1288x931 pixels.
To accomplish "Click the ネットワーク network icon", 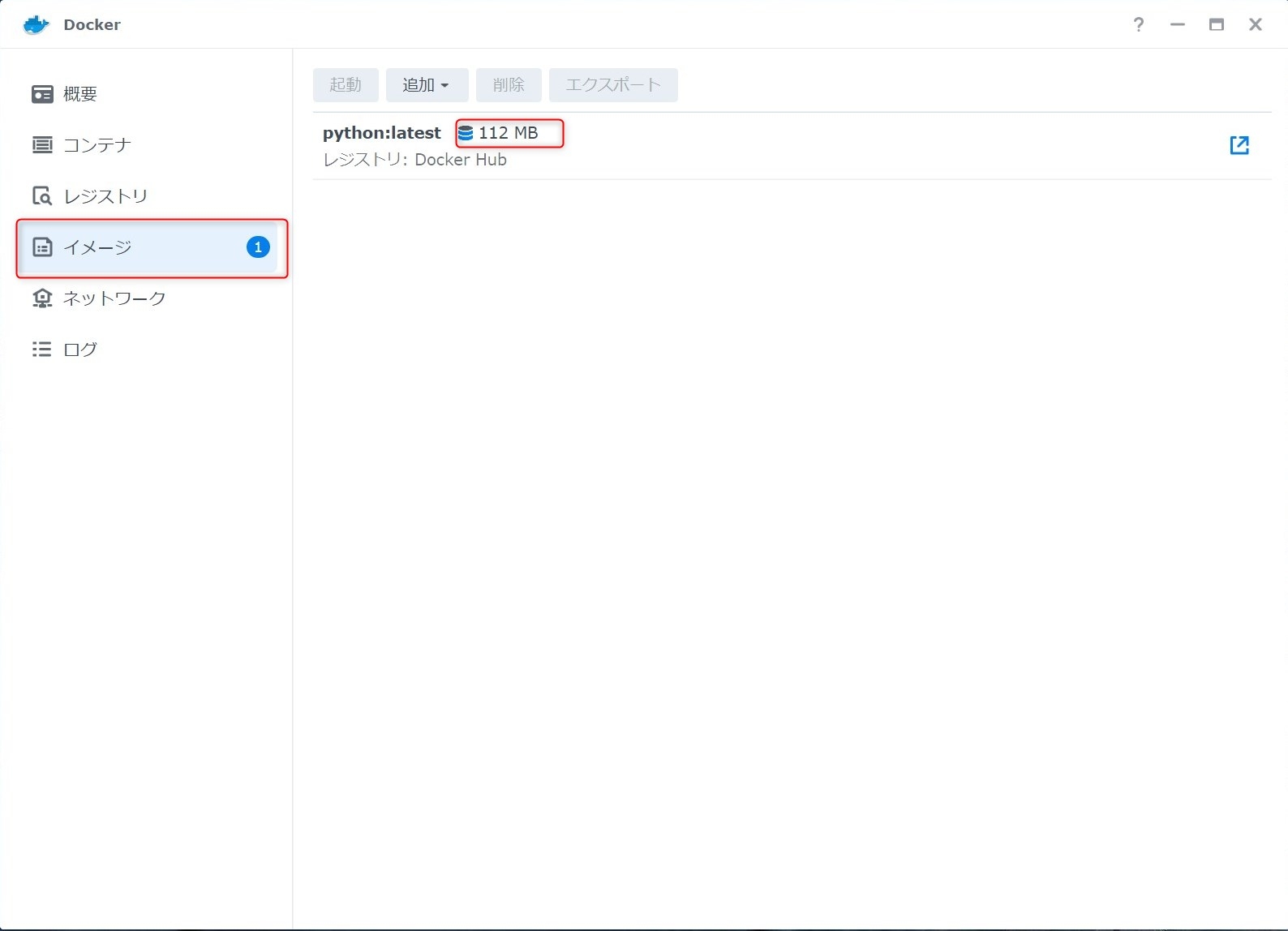I will click(x=42, y=298).
